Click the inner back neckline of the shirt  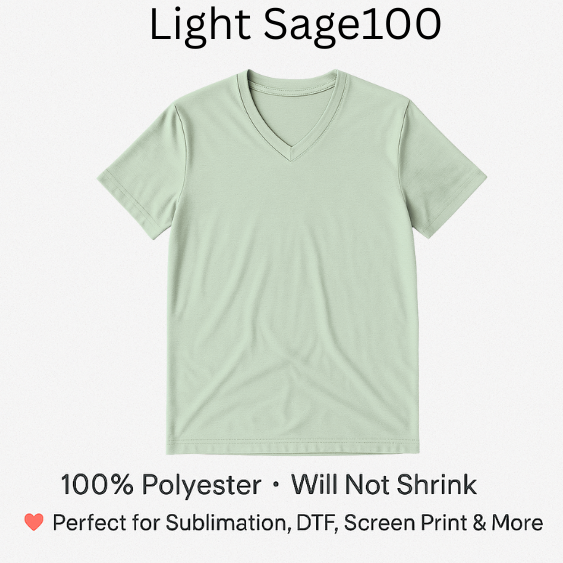(x=293, y=85)
